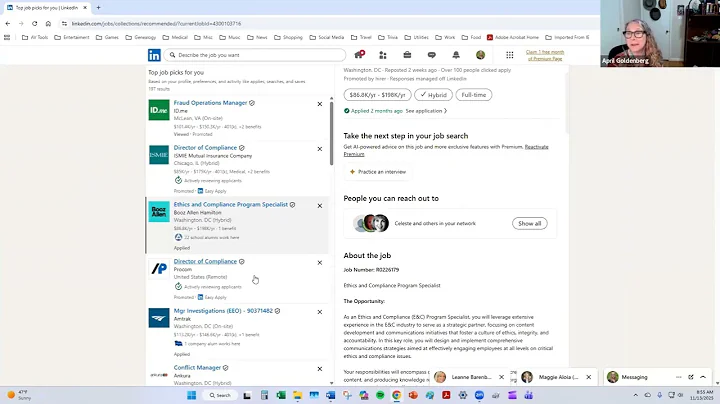The height and width of the screenshot is (404, 720).
Task: Open the Adobe Acrobat Home bookmark
Action: [513, 38]
